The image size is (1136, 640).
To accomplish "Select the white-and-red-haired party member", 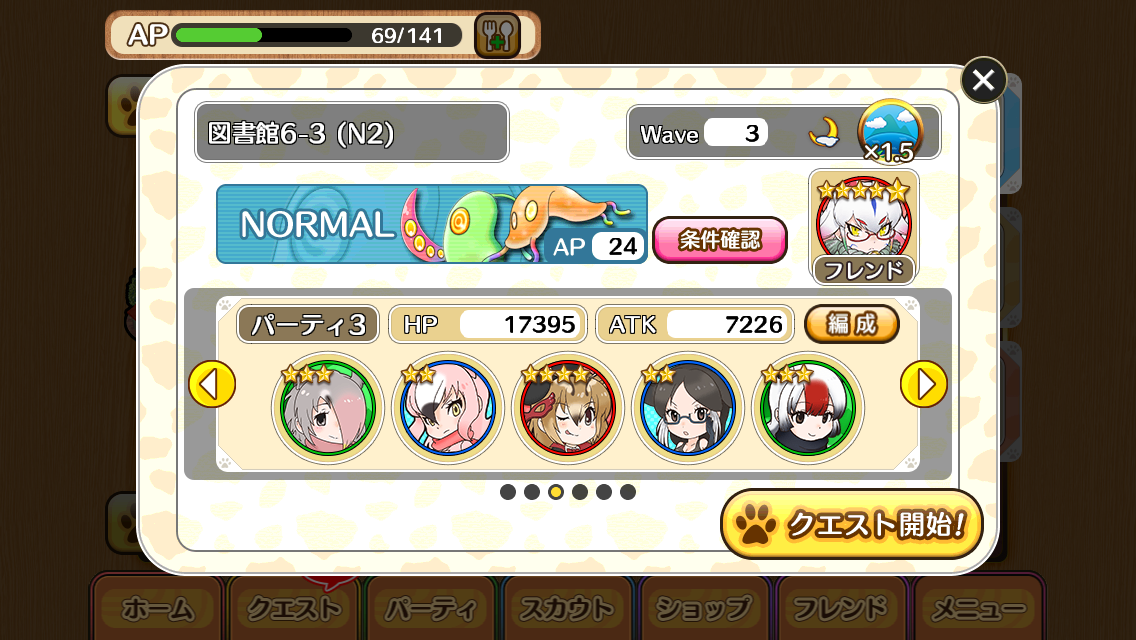I will 808,407.
